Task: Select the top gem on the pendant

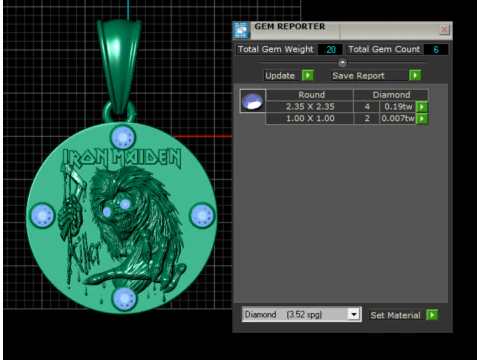Action: point(123,137)
